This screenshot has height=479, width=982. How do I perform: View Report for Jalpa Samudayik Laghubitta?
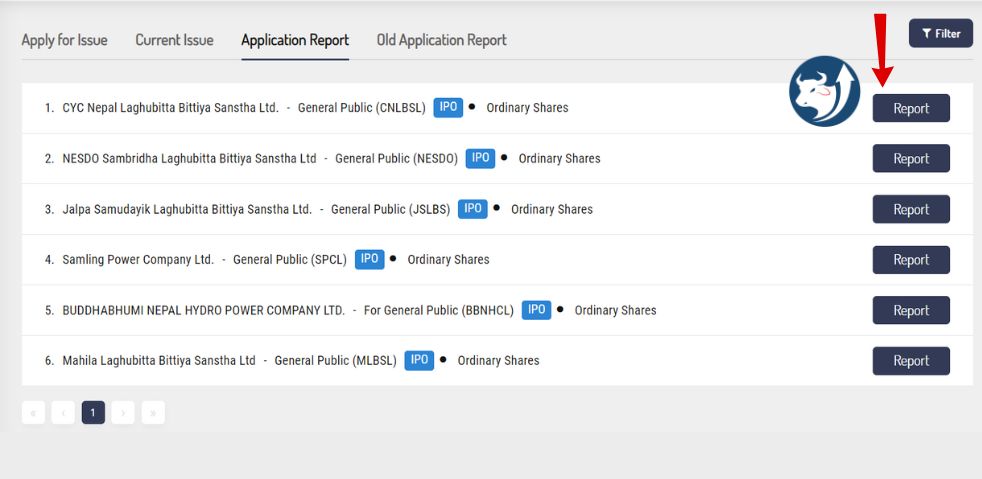click(x=911, y=209)
